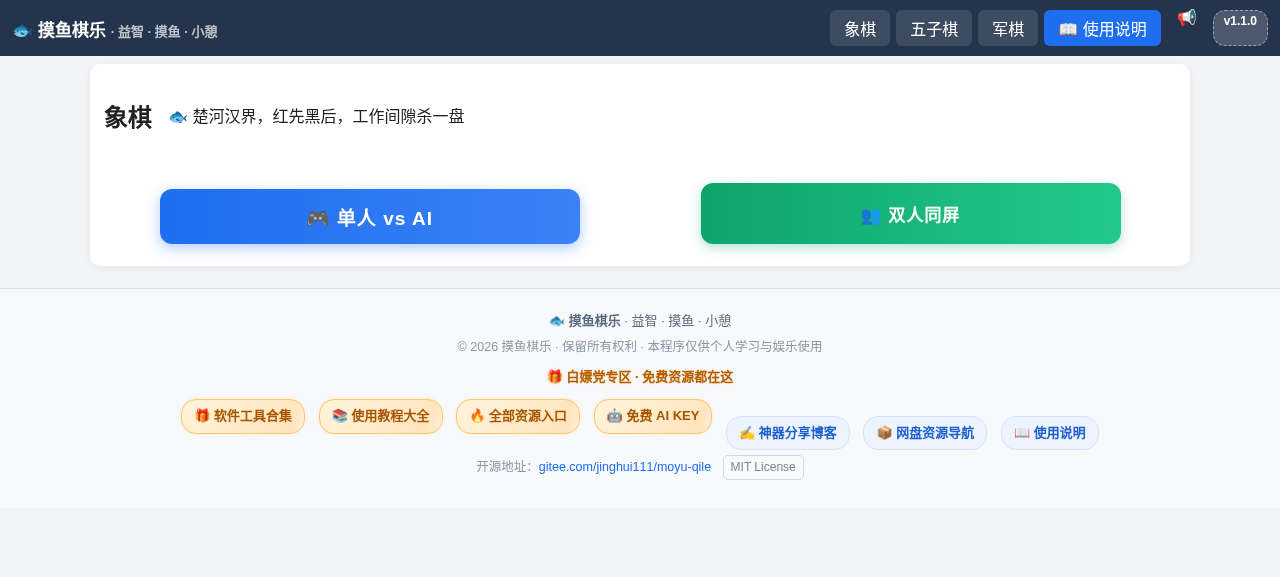The width and height of the screenshot is (1280, 577).
Task: Click the 摸鱼棋乐 brand text in footer
Action: pos(594,321)
